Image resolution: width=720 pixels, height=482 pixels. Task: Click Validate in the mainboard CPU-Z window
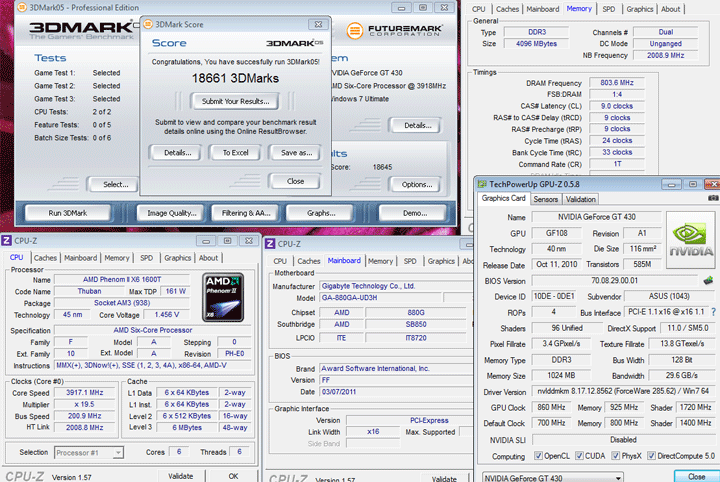click(444, 478)
